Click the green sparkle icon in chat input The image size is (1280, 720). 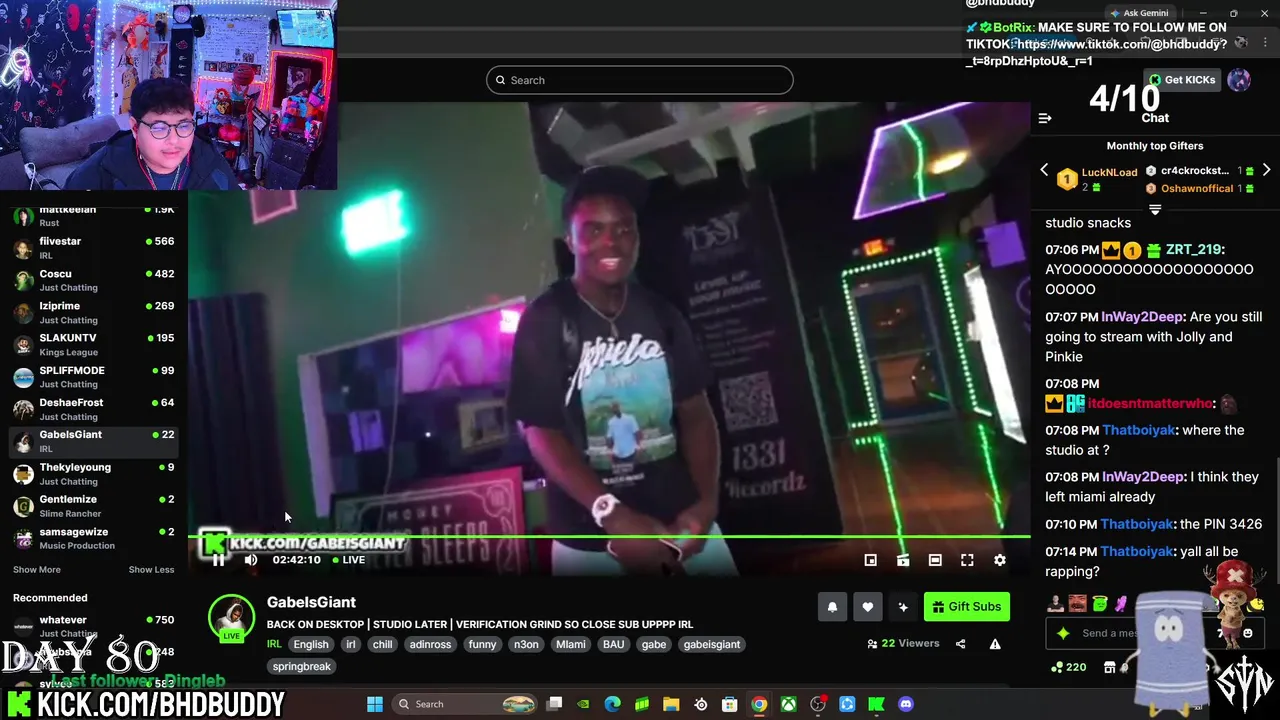pos(1063,633)
